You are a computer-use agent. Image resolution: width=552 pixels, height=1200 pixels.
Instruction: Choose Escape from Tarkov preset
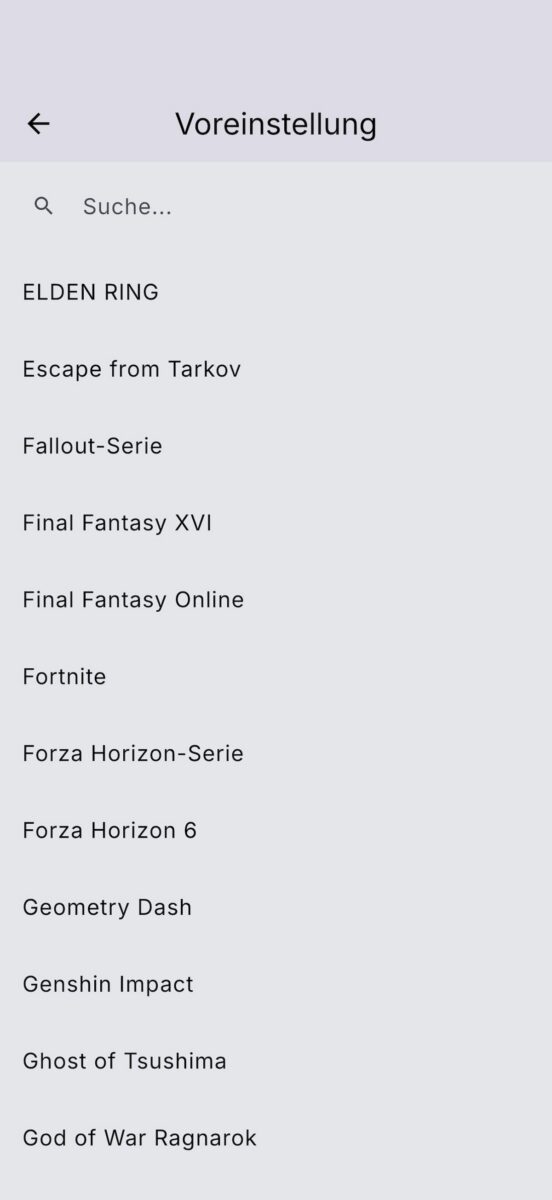276,369
